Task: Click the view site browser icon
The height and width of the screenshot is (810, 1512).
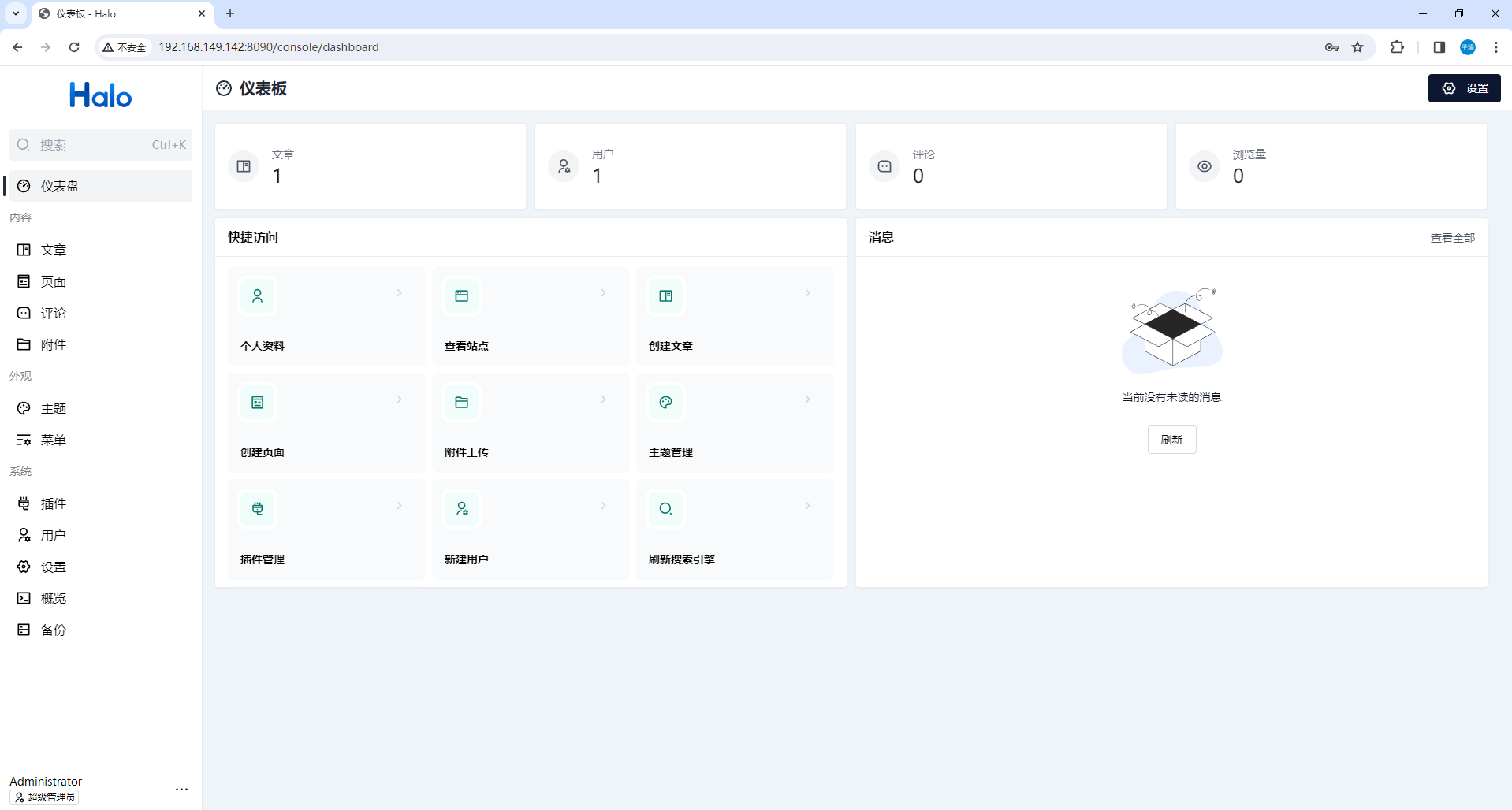Action: (462, 296)
